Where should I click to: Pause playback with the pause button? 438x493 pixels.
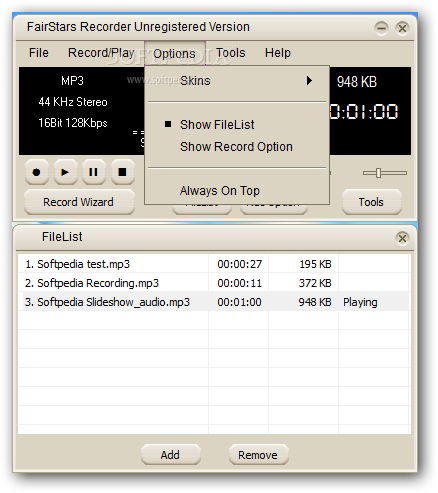(94, 172)
